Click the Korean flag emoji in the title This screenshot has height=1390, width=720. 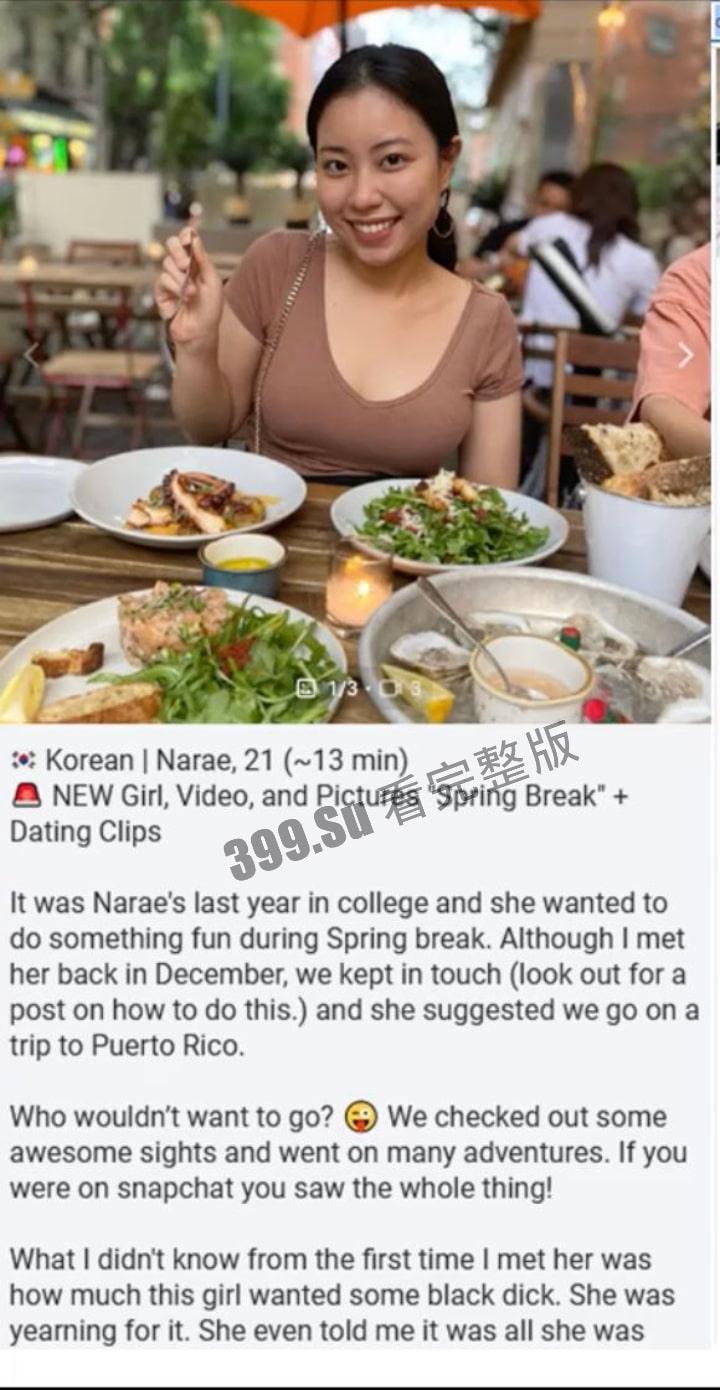[22, 760]
